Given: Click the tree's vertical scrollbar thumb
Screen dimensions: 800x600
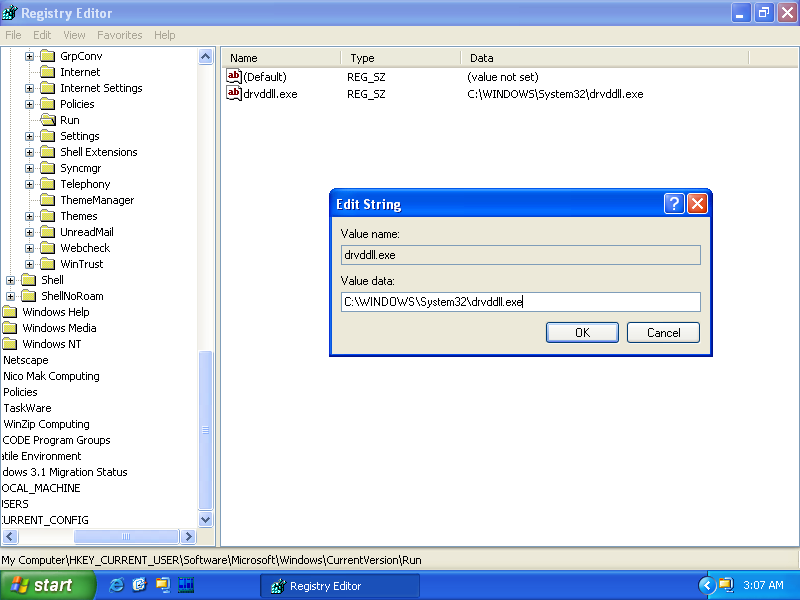Looking at the screenshot, I should pyautogui.click(x=206, y=430).
